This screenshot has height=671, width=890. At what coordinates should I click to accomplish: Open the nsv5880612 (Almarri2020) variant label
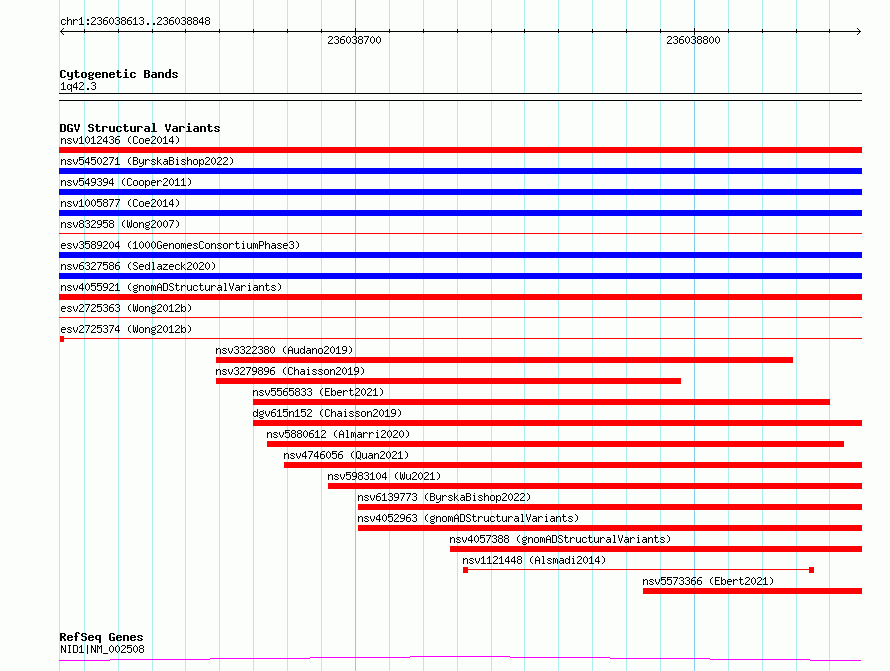(338, 434)
